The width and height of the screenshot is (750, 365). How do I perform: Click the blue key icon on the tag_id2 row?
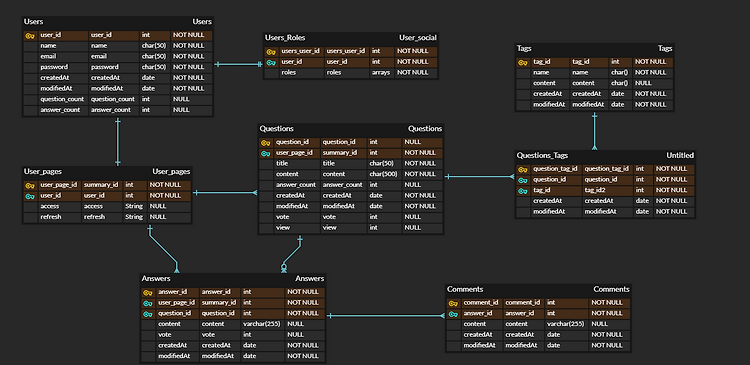click(523, 191)
